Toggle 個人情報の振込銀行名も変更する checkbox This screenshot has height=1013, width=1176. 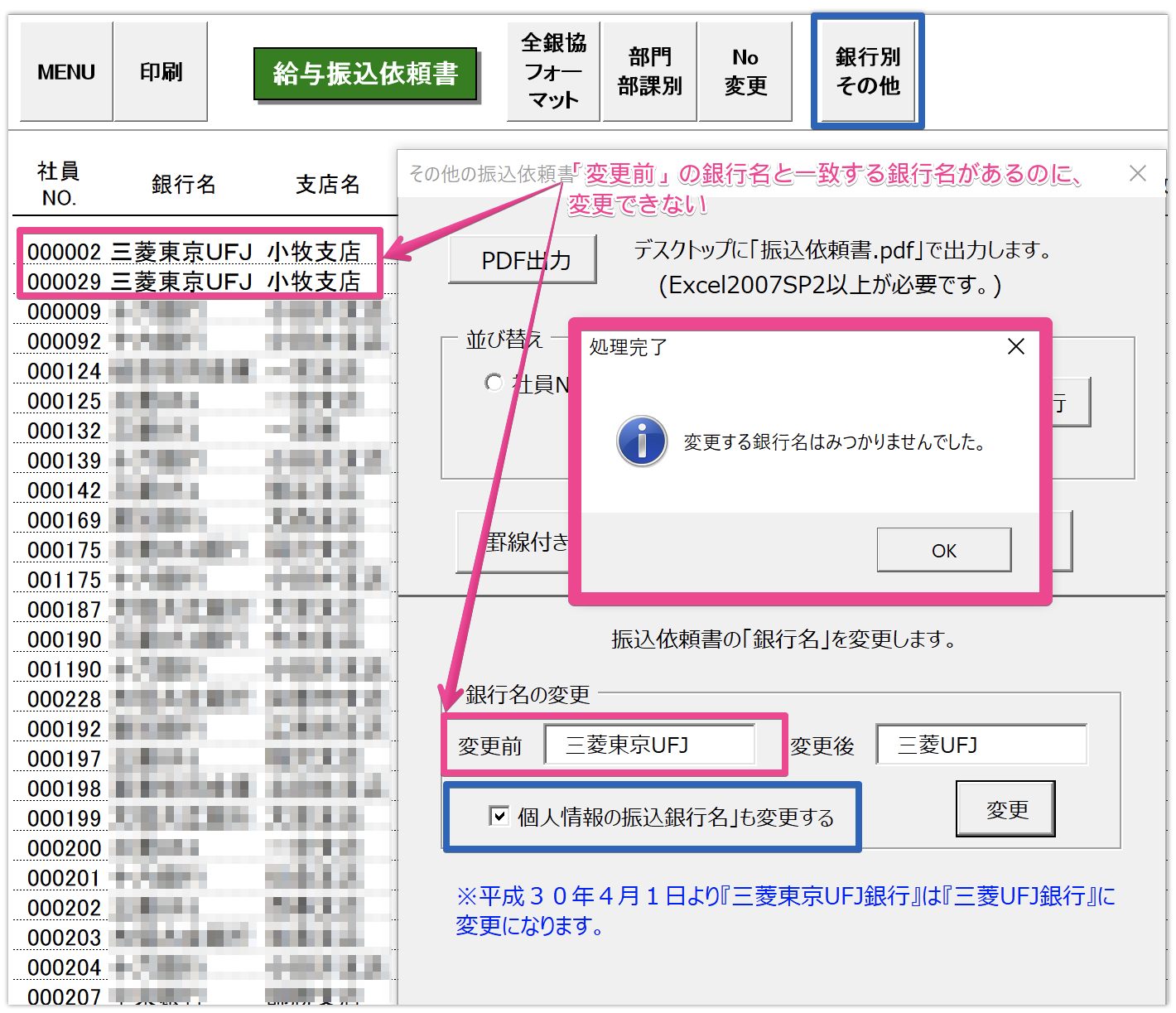click(x=499, y=817)
